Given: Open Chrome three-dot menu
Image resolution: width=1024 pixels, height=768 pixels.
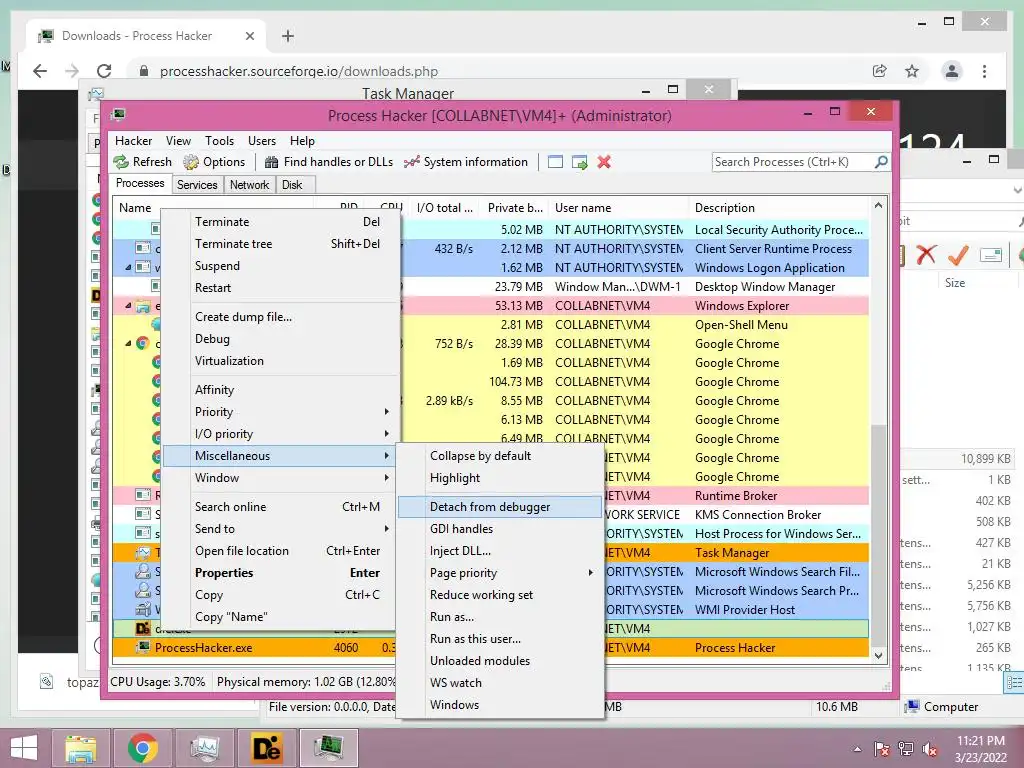Looking at the screenshot, I should (984, 71).
